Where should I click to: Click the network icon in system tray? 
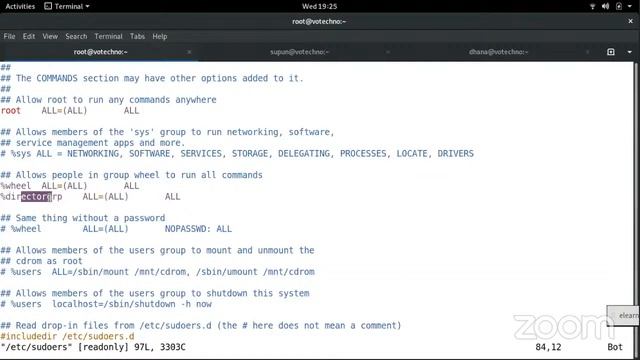pyautogui.click(x=593, y=6)
